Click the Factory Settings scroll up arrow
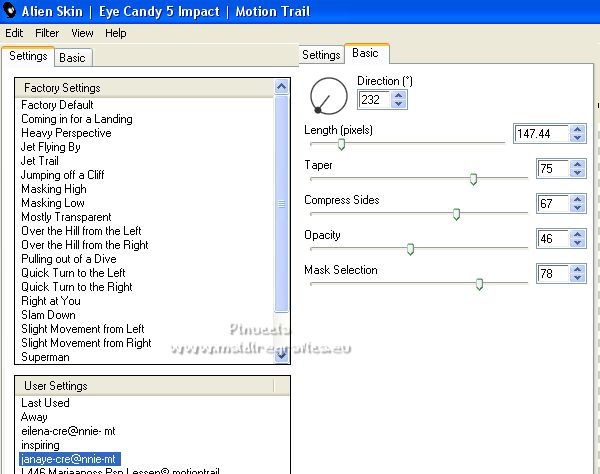The height and width of the screenshot is (474, 600). (282, 87)
